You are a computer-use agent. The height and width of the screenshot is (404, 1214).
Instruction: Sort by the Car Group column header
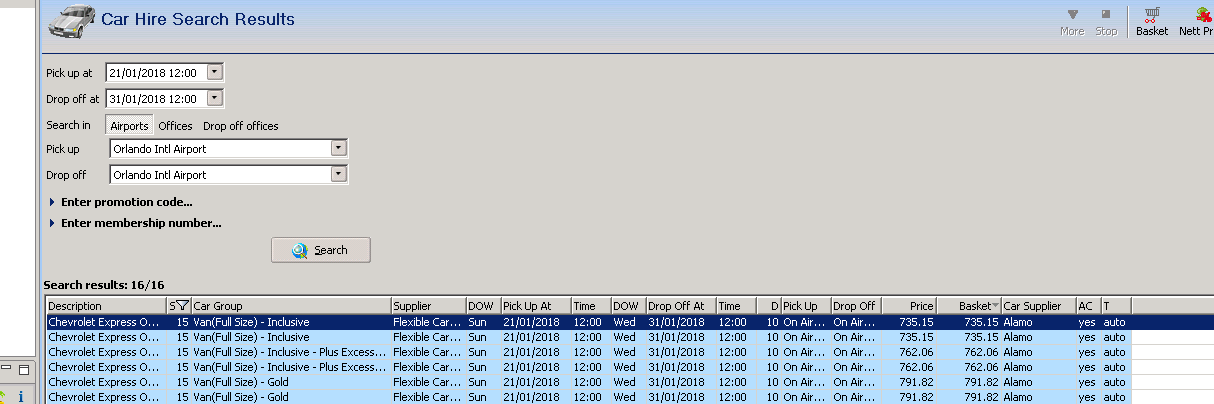tap(291, 306)
